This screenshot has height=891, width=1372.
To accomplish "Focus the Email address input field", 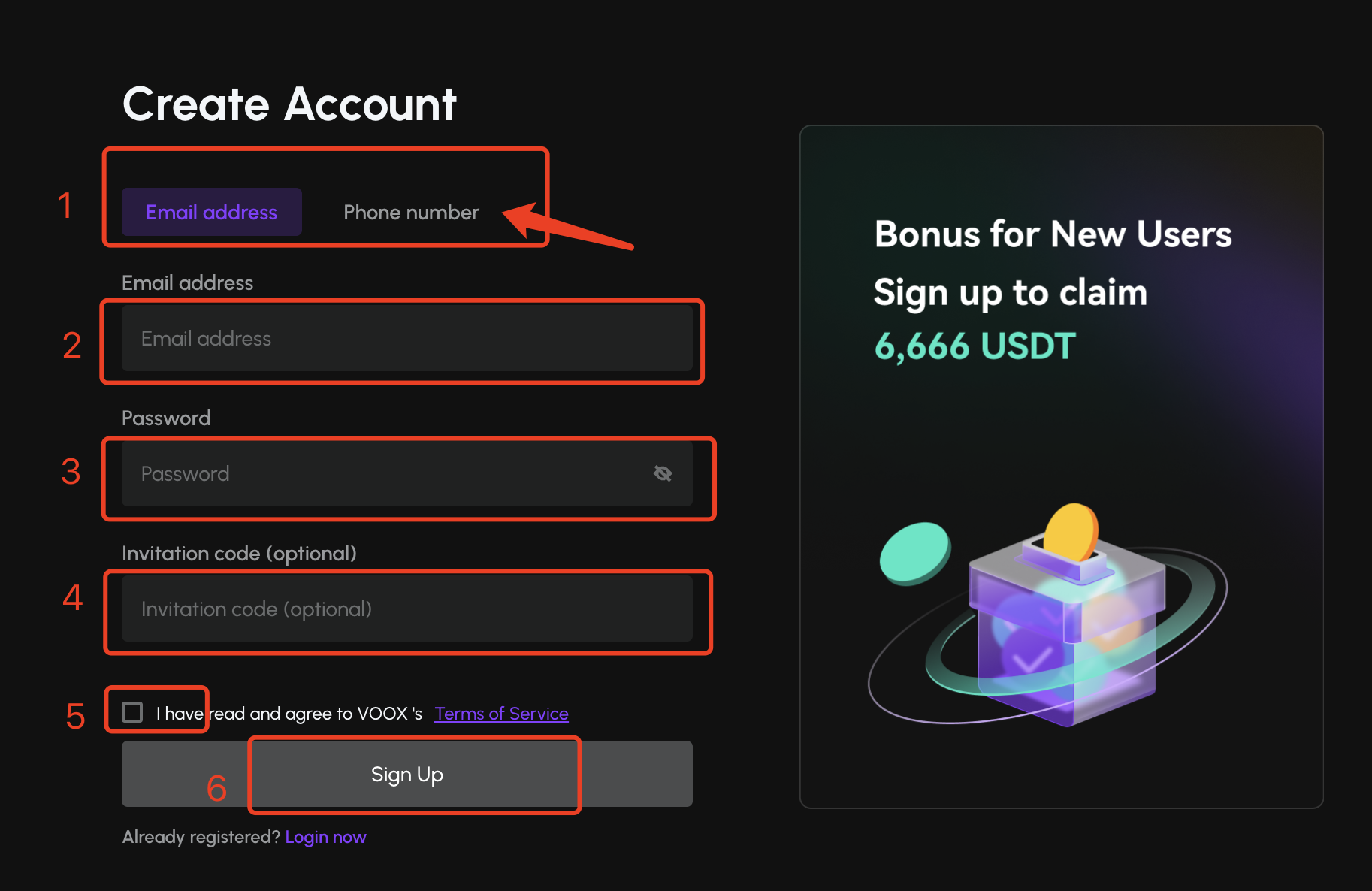I will click(407, 338).
